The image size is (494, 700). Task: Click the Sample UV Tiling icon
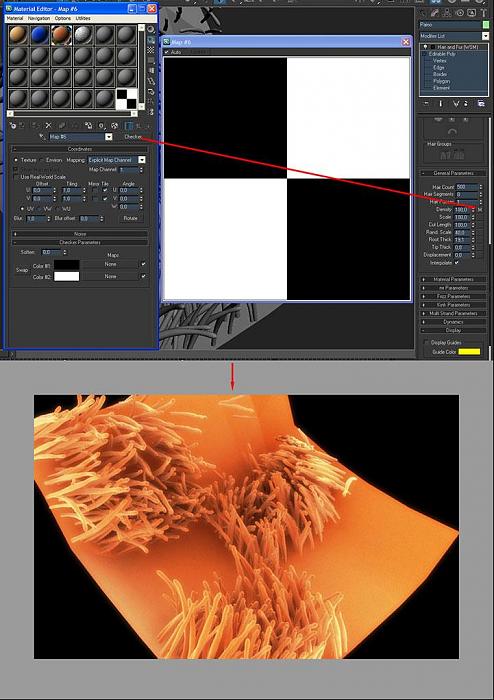151,60
